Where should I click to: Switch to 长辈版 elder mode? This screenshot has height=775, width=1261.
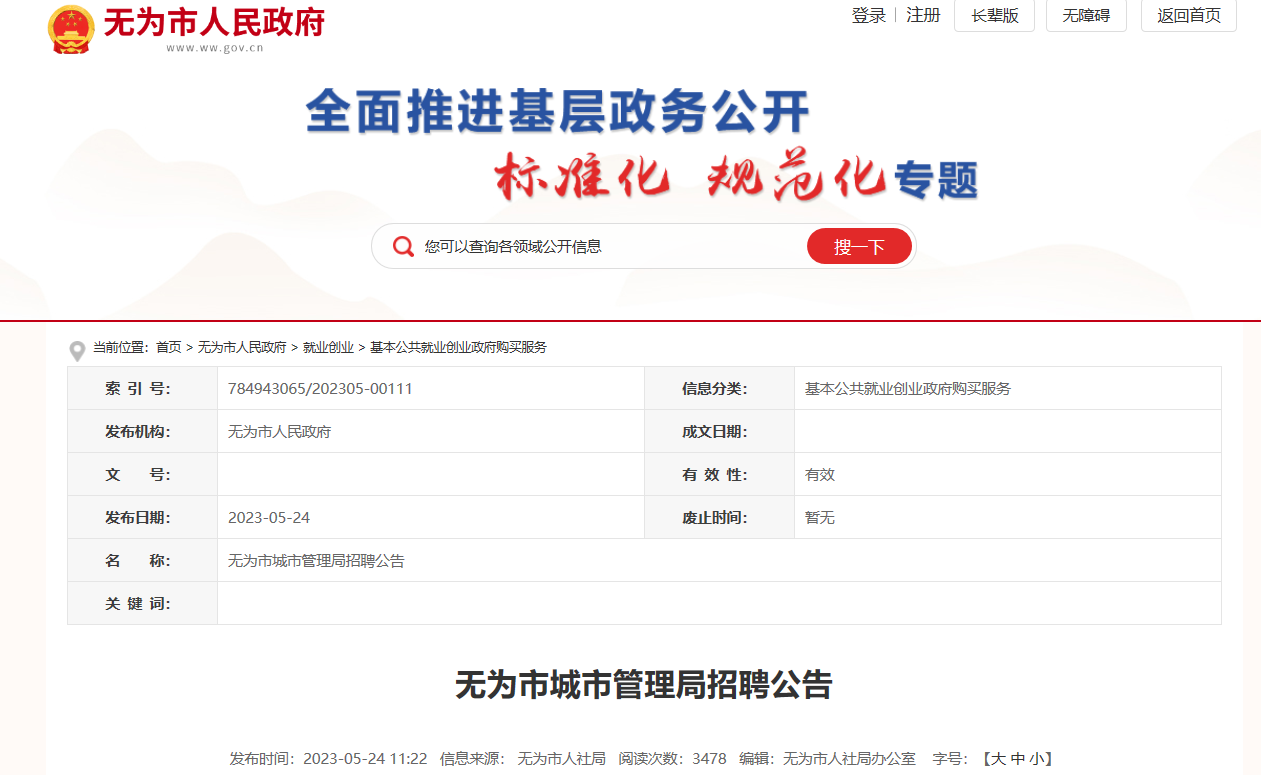coord(994,15)
